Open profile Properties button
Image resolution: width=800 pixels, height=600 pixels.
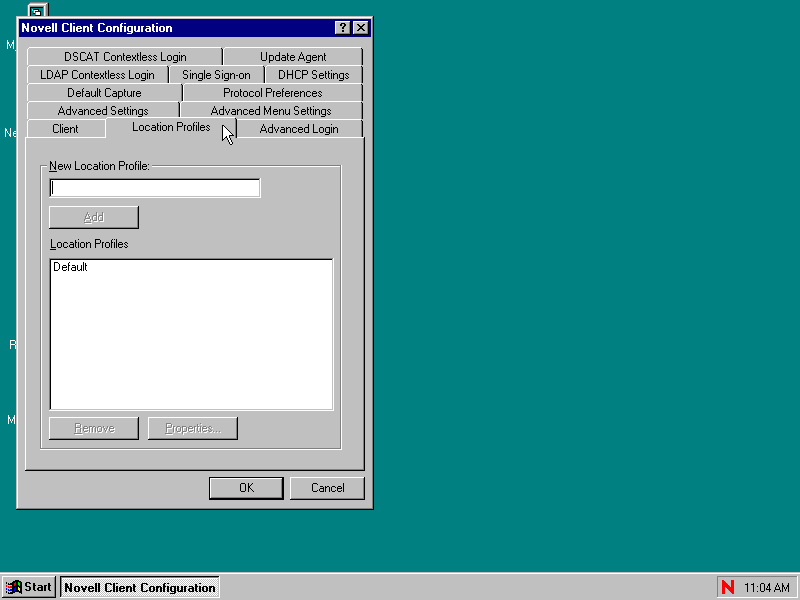pyautogui.click(x=193, y=429)
